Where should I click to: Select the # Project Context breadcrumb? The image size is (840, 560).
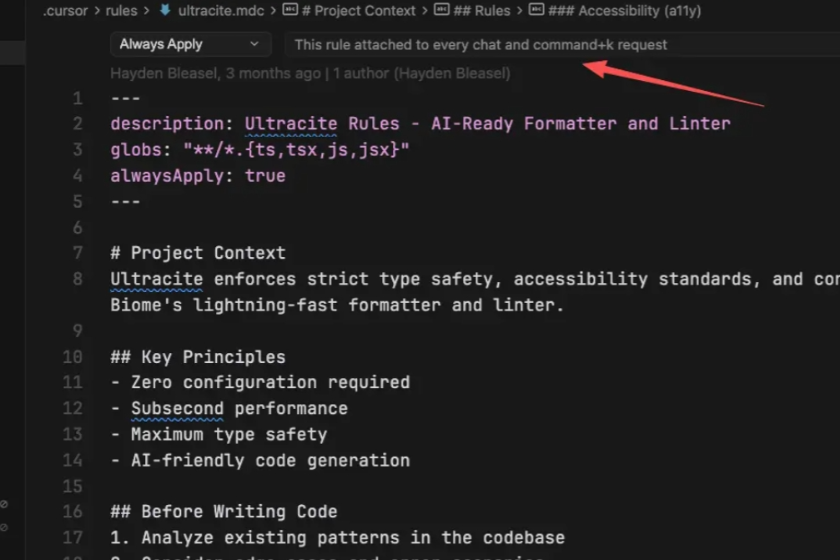coord(358,11)
